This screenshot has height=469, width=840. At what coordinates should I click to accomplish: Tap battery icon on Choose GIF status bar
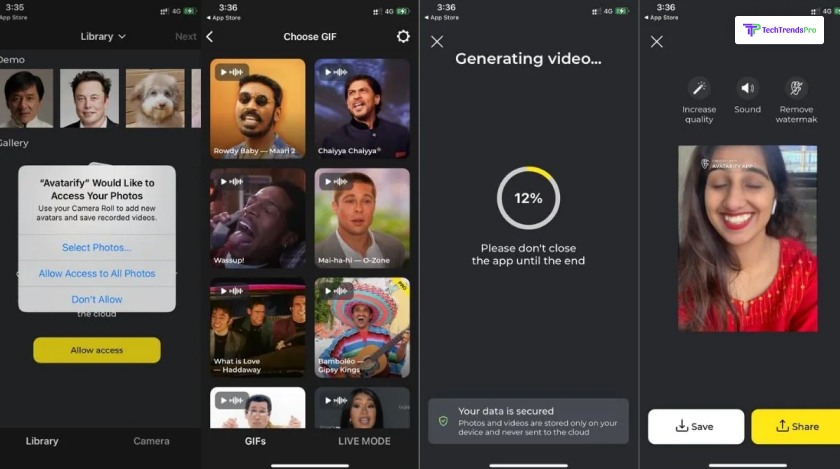403,11
